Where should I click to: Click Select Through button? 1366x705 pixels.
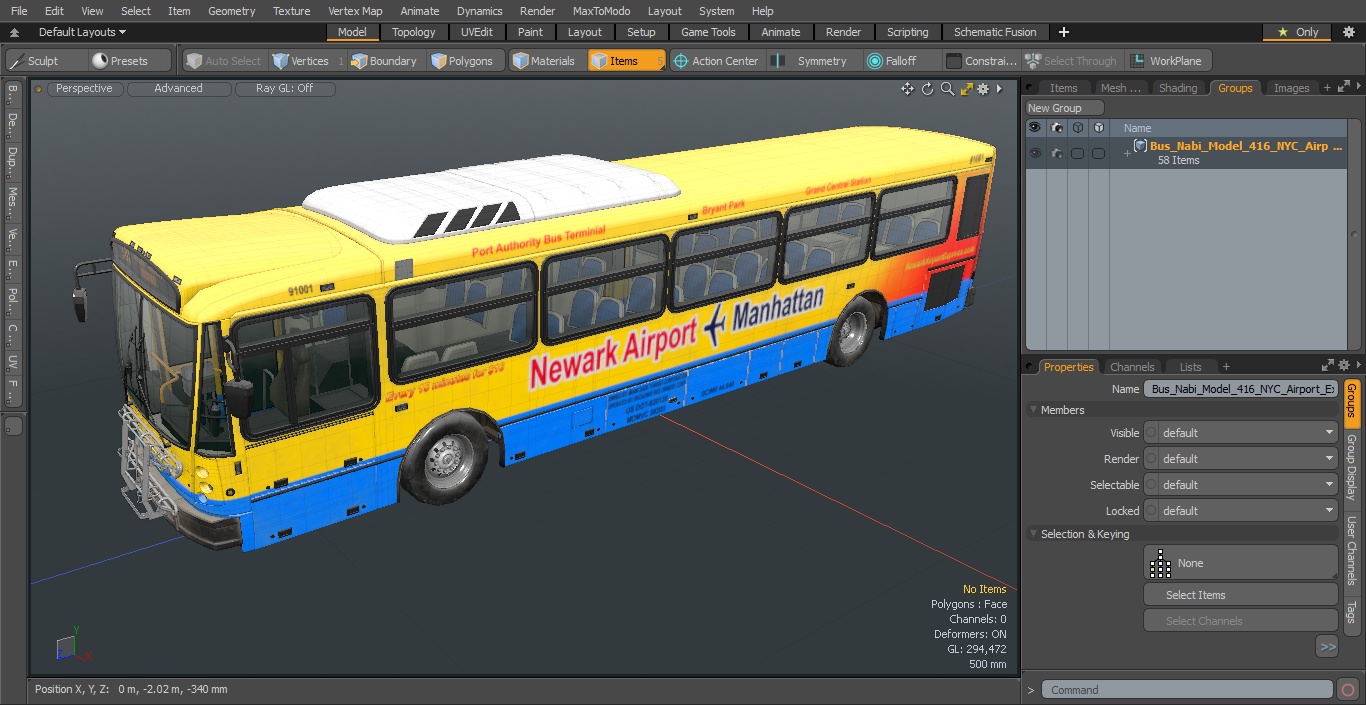click(x=1072, y=61)
